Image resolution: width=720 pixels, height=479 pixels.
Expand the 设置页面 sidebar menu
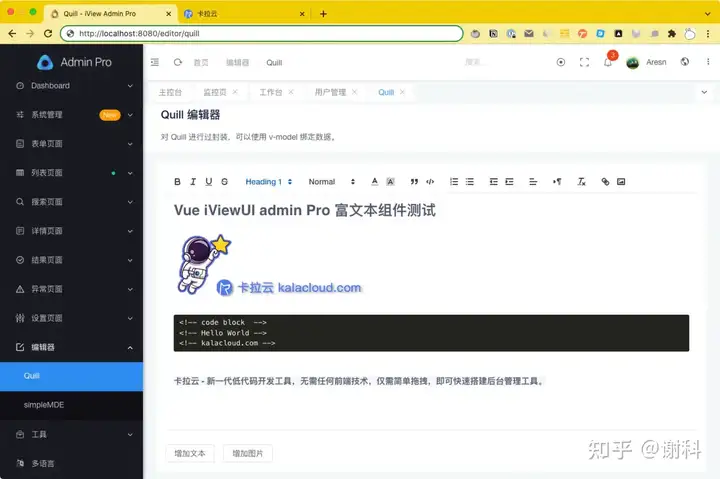71,318
